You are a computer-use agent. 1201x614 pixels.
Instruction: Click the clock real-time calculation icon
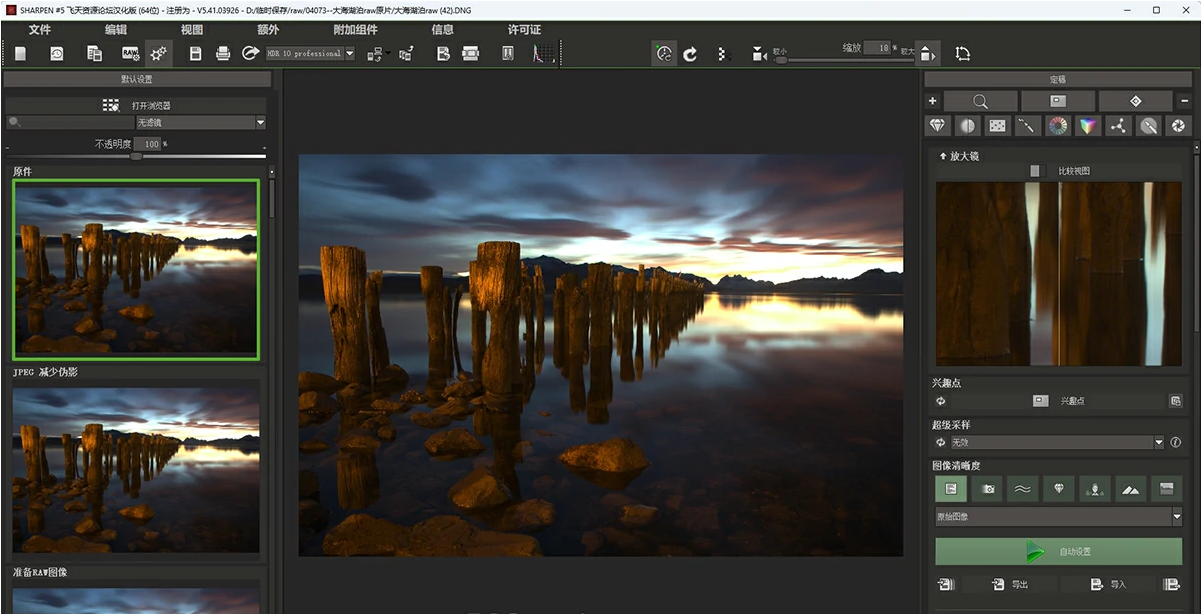coord(664,54)
